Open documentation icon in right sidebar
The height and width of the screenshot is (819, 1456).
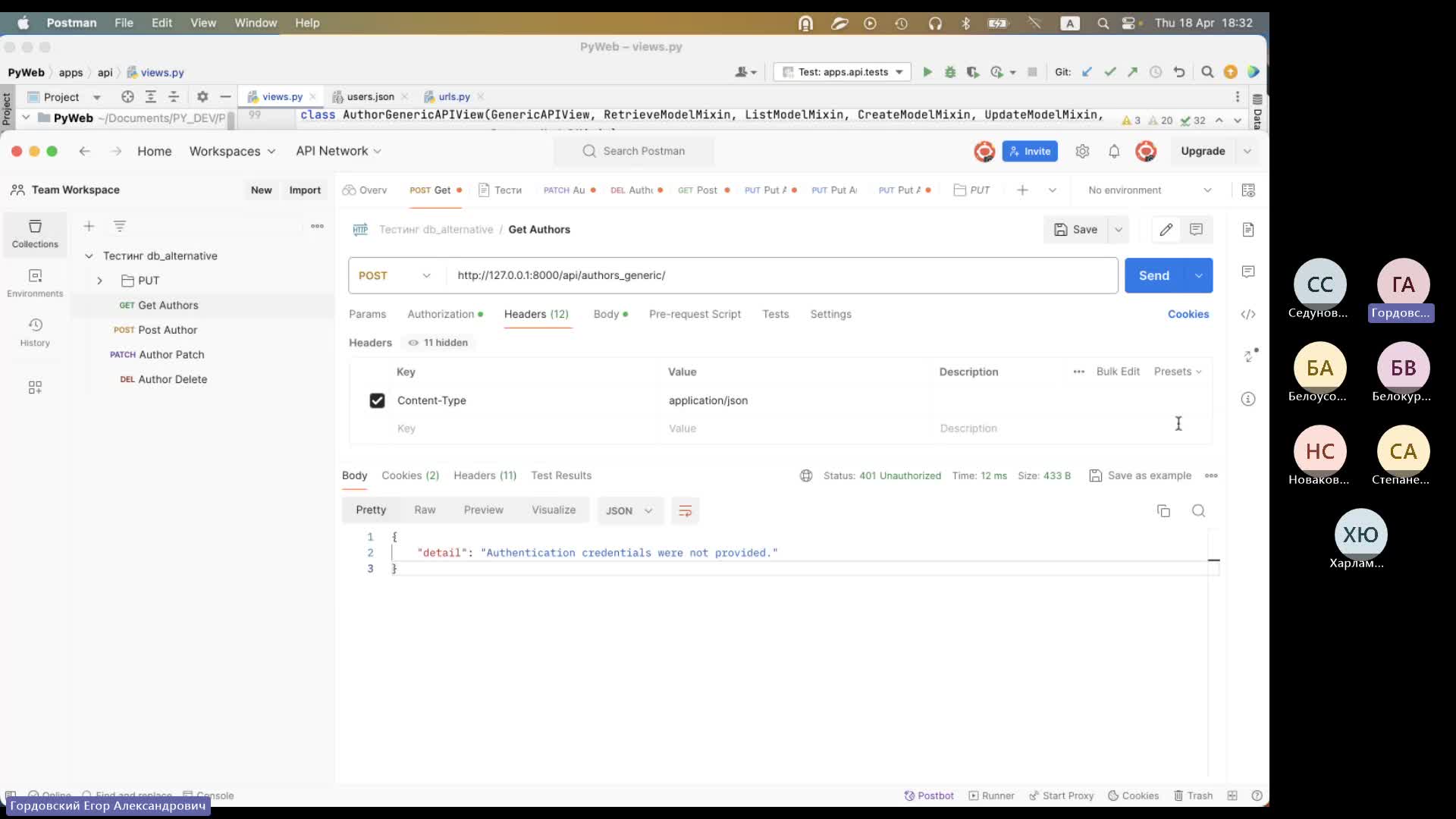pos(1248,229)
